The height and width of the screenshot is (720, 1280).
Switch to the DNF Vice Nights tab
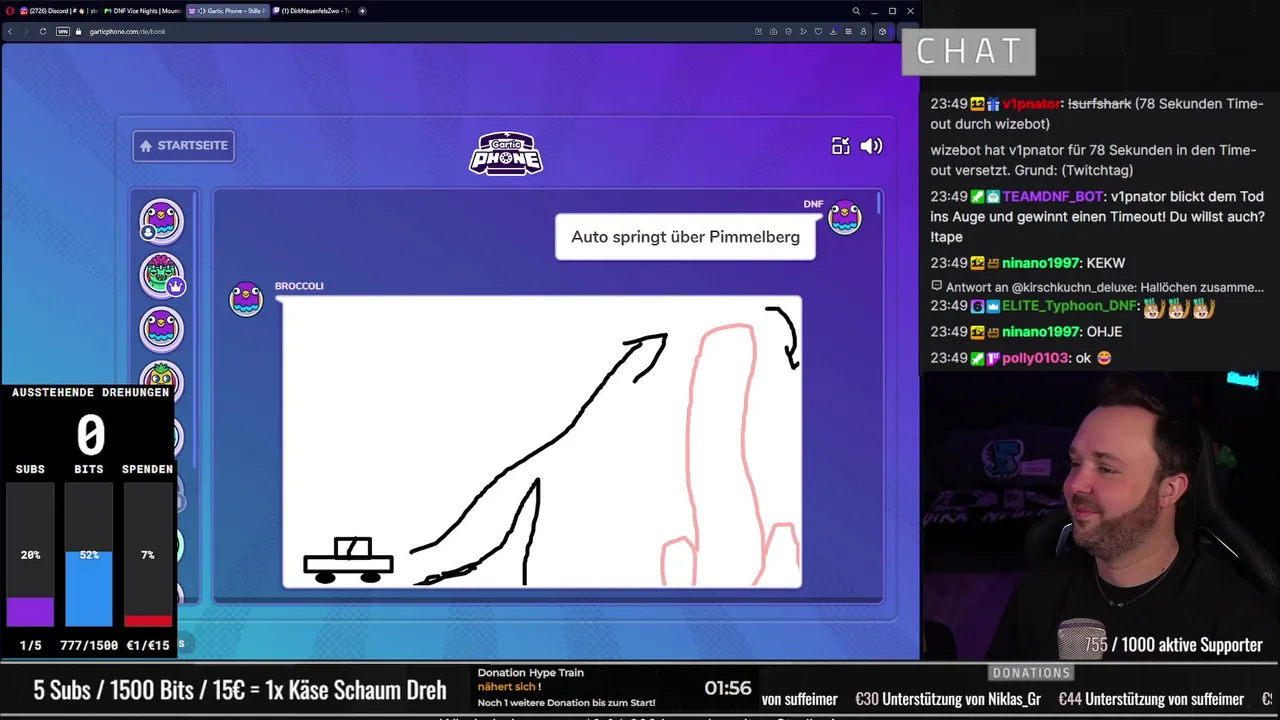142,11
